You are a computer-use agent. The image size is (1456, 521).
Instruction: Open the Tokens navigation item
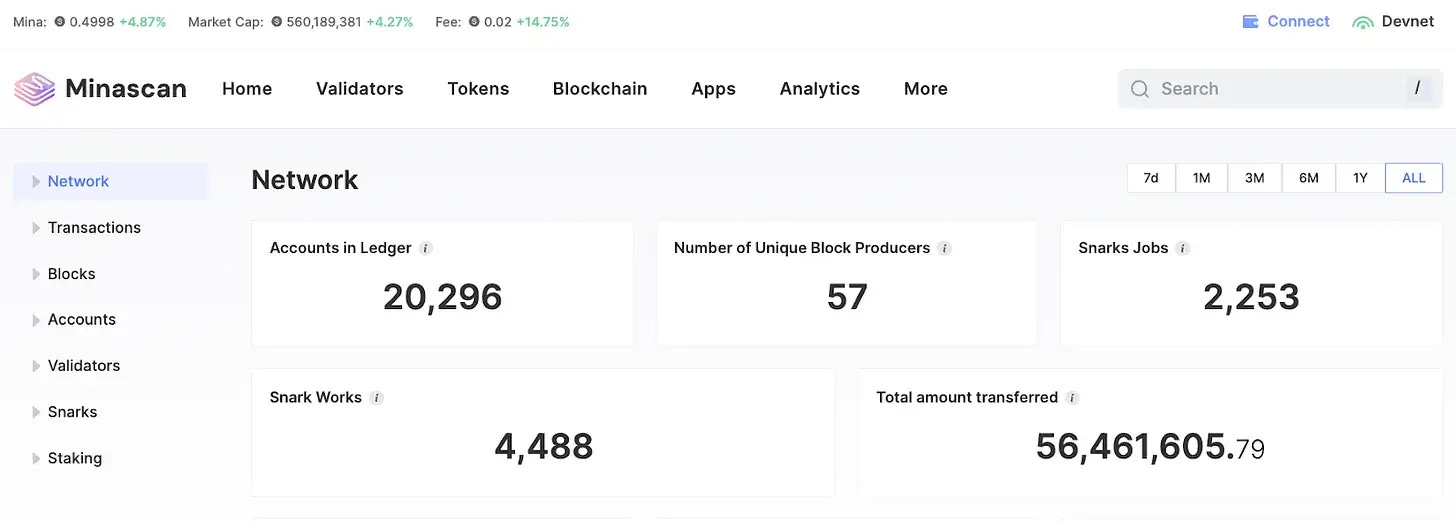coord(478,89)
